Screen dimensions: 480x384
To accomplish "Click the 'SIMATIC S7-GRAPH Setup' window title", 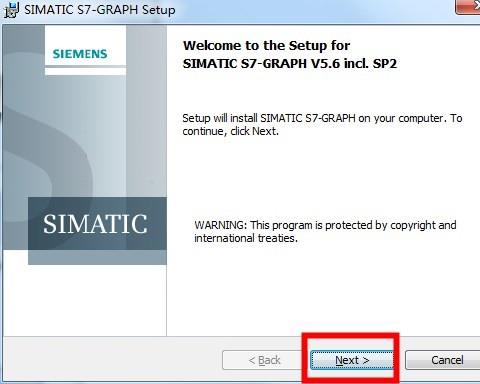I will click(100, 9).
